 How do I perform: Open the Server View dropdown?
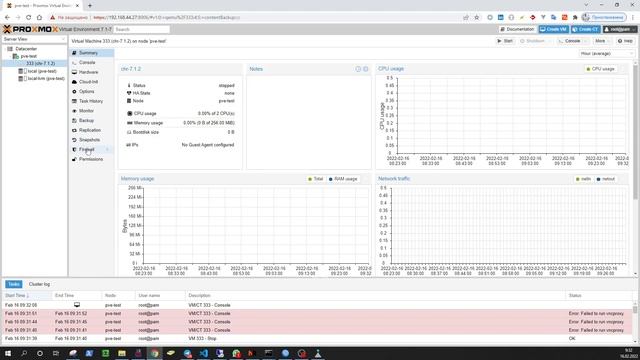[x=34, y=39]
